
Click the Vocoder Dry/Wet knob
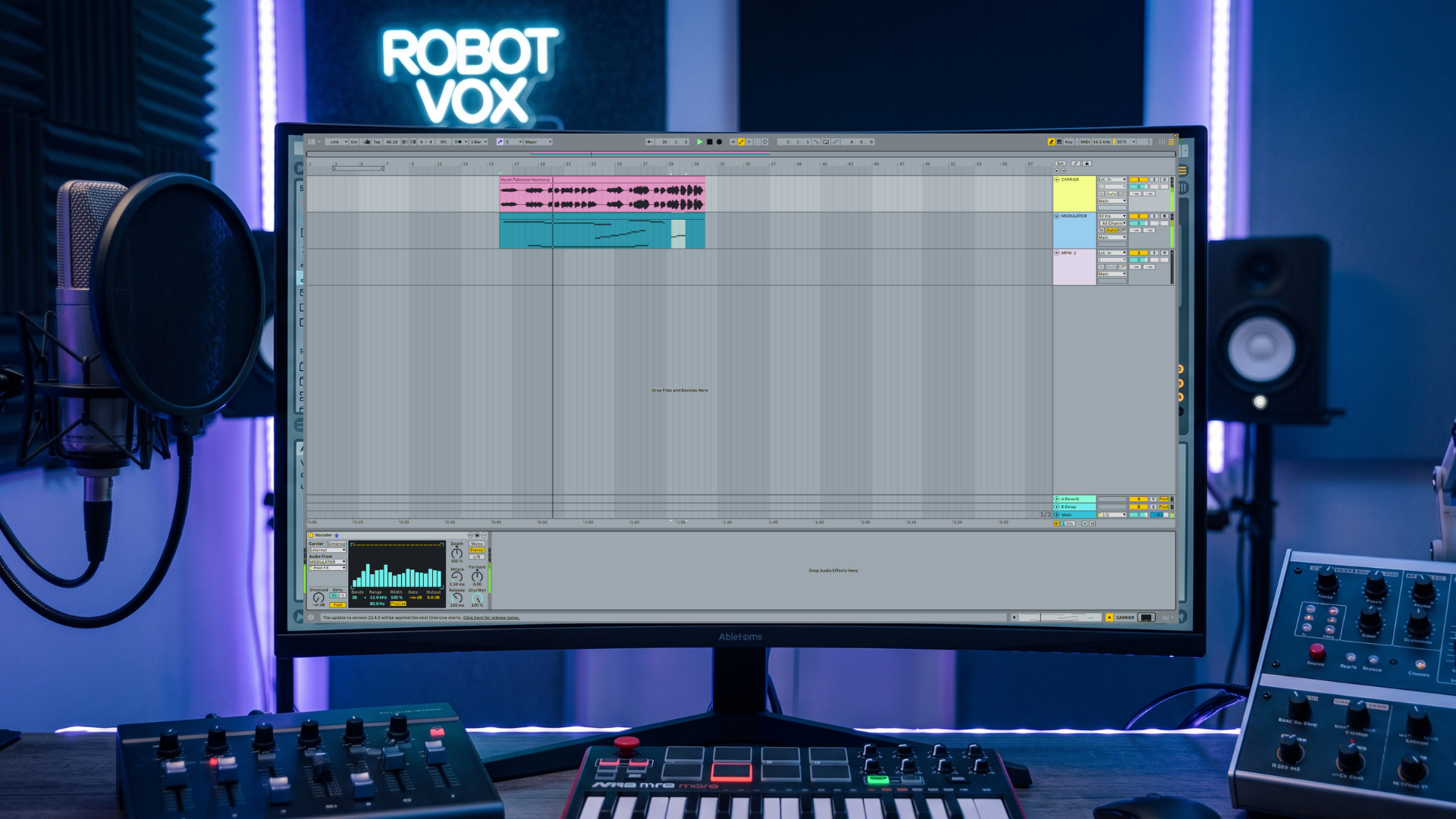477,598
